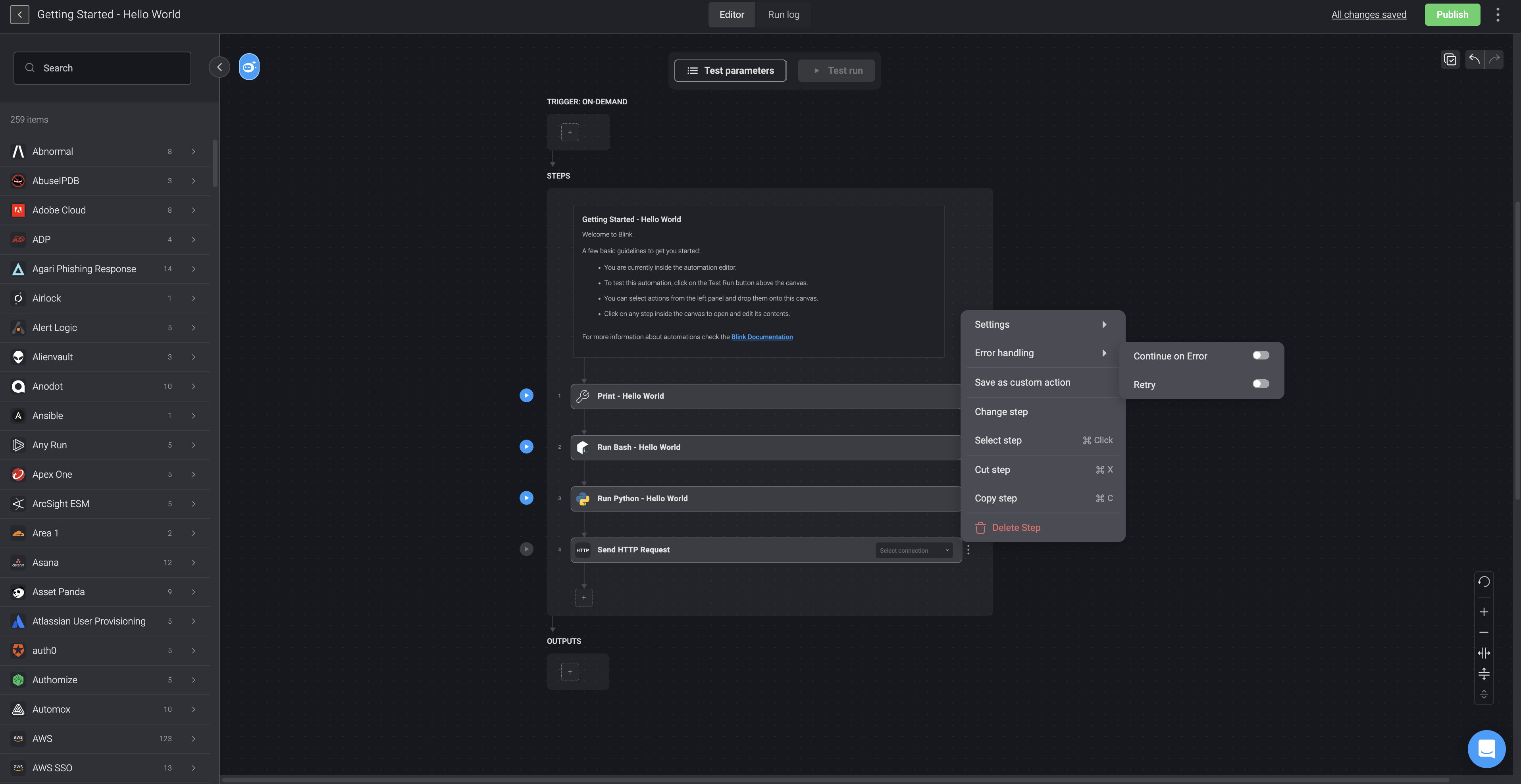Click the validate checklist icon

[1450, 59]
